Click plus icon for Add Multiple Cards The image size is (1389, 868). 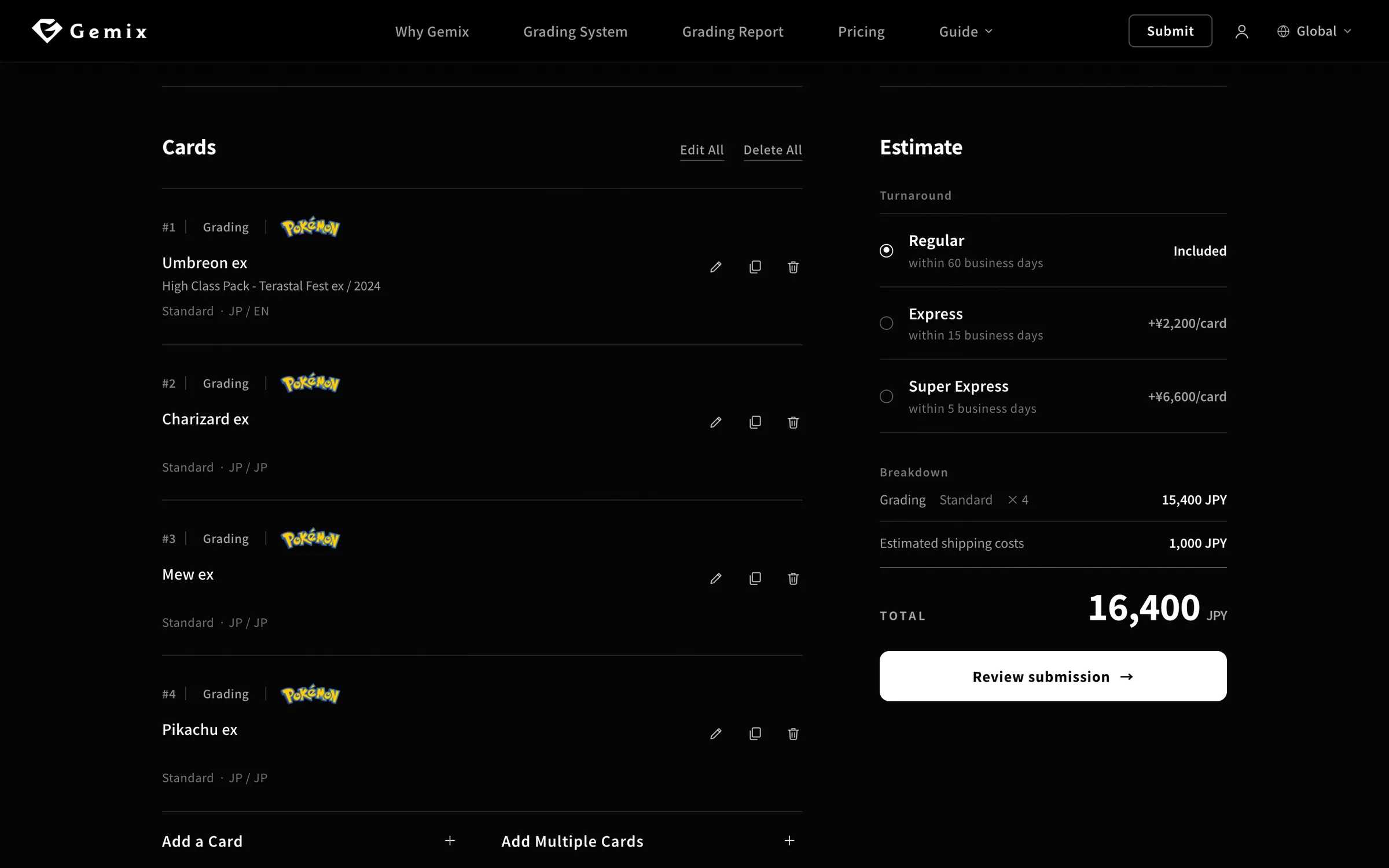[789, 841]
